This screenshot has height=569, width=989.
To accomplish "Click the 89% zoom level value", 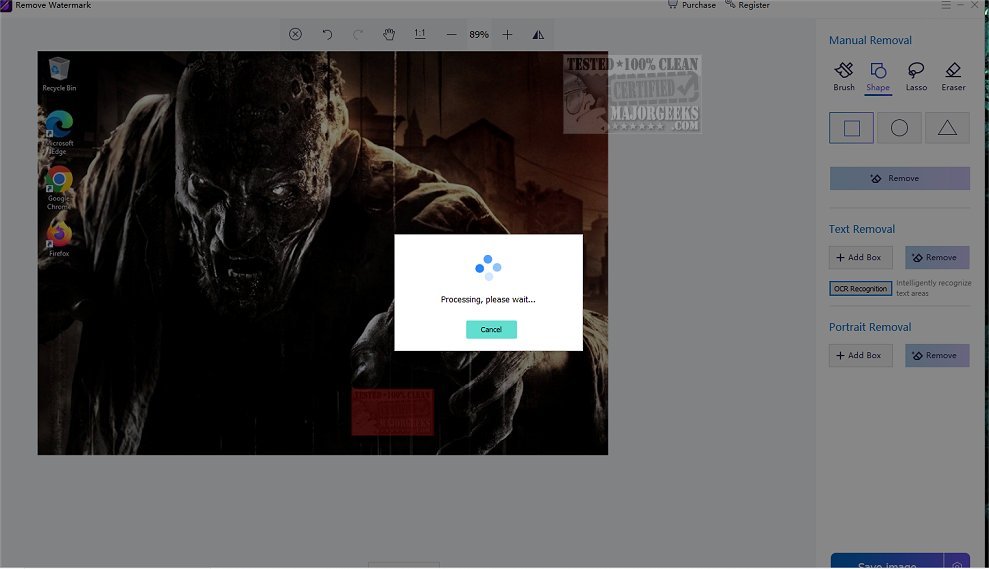I will [479, 35].
